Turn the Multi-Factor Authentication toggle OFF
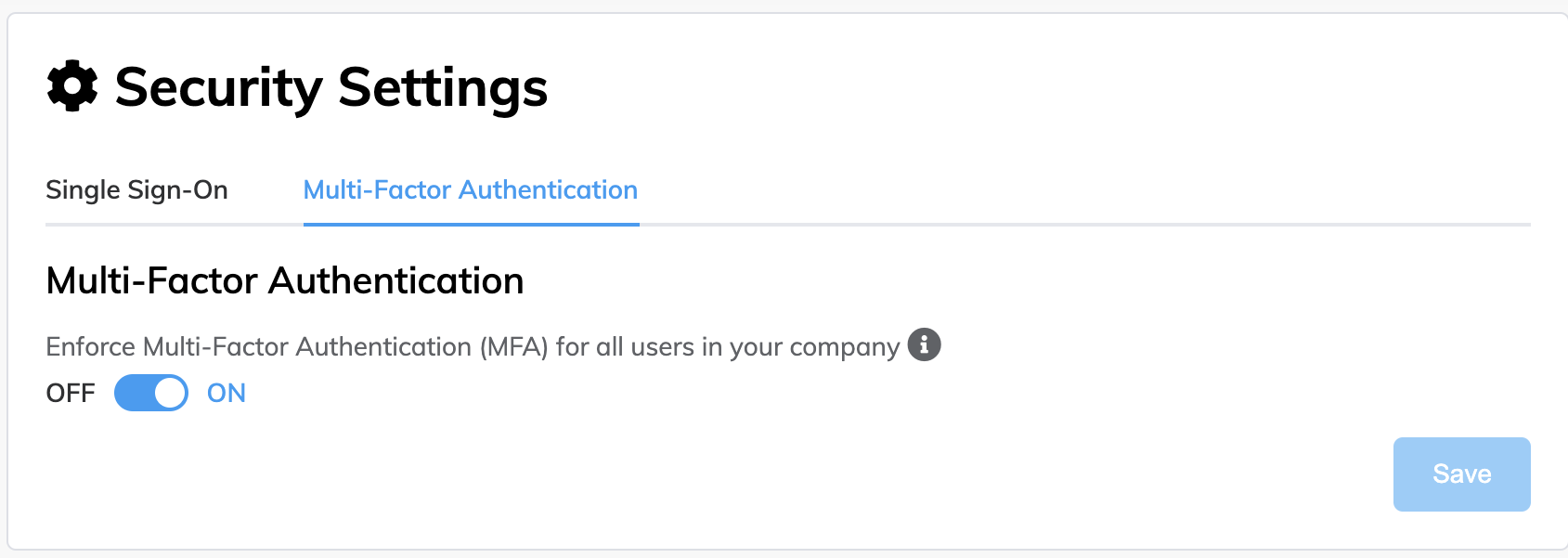 click(150, 392)
